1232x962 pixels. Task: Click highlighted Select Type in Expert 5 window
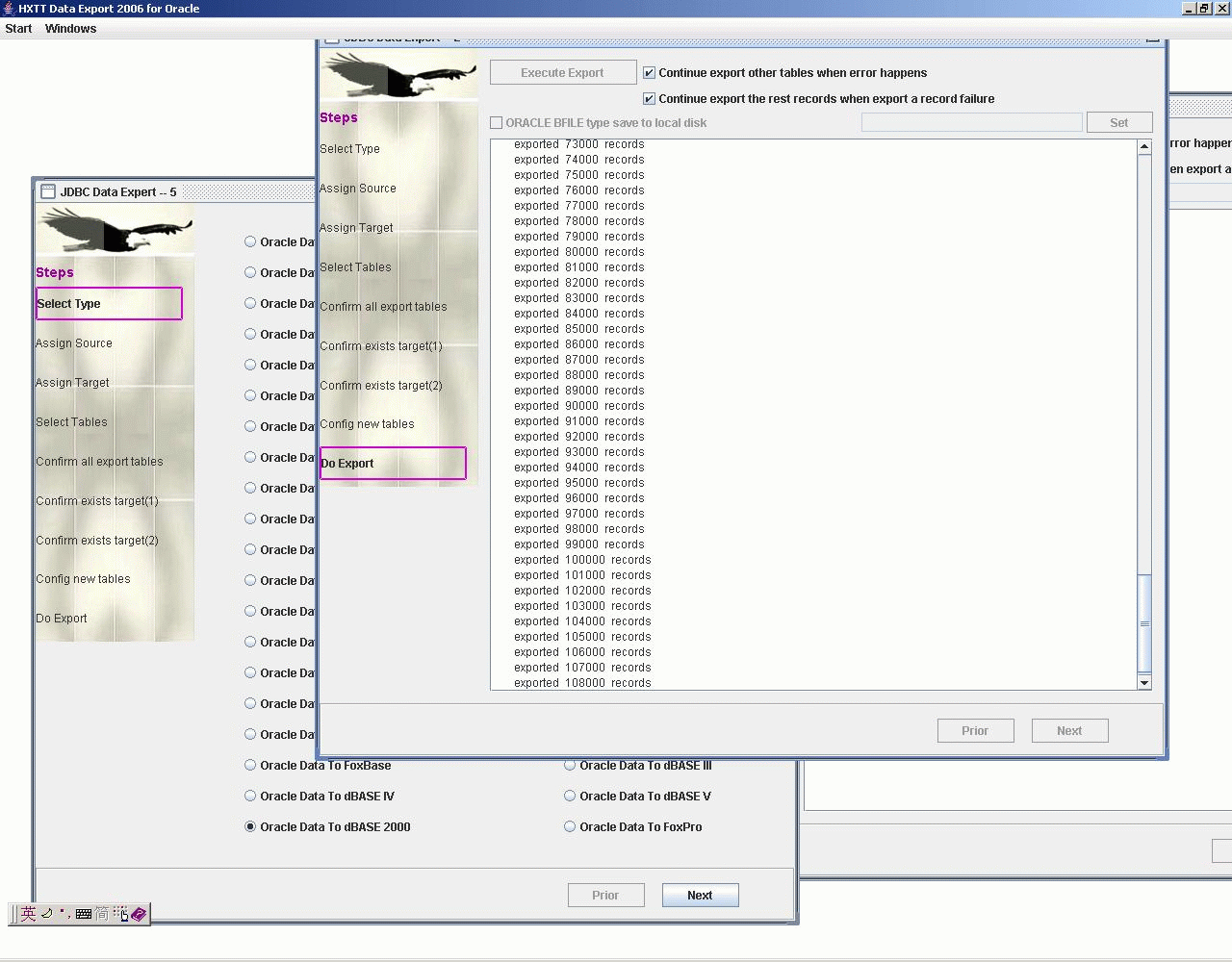[x=109, y=304]
